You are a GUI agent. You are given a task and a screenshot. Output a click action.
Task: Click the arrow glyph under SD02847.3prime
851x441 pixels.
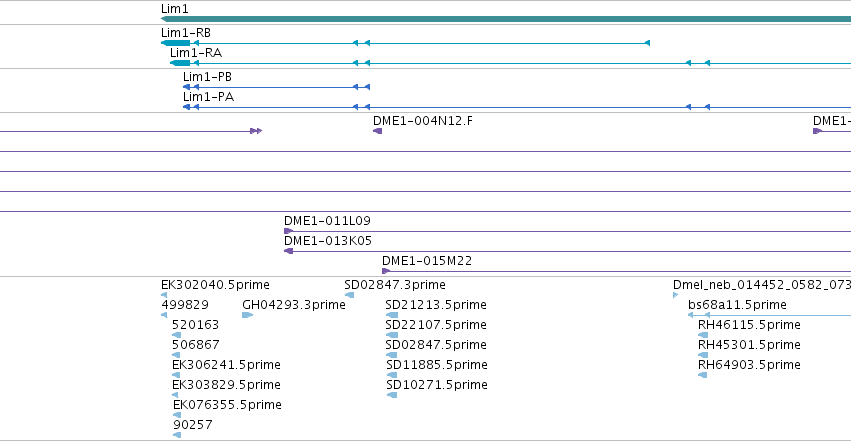click(x=350, y=295)
